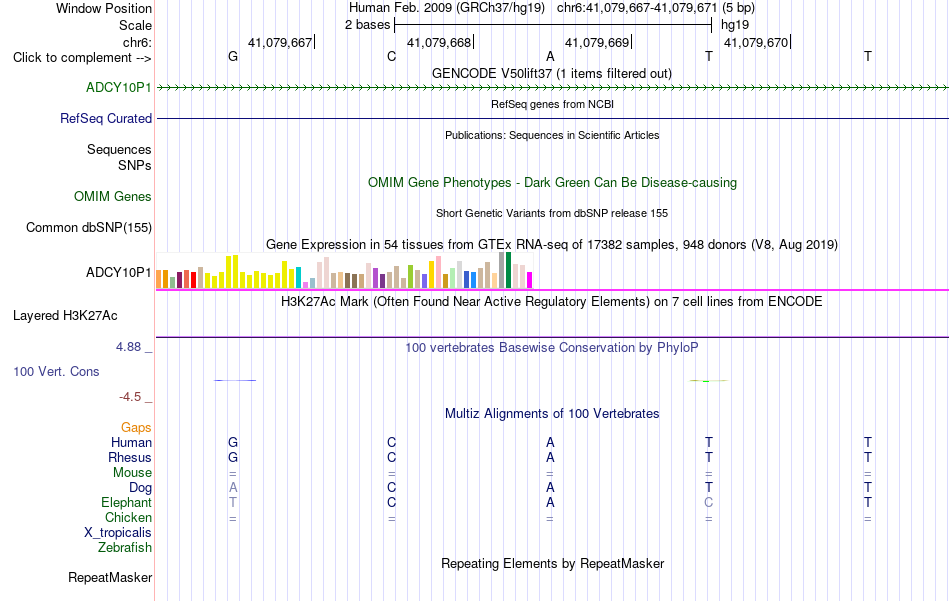The width and height of the screenshot is (950, 601).
Task: Click 'Short Genetic Variants from dbSNP' title
Action: point(552,213)
